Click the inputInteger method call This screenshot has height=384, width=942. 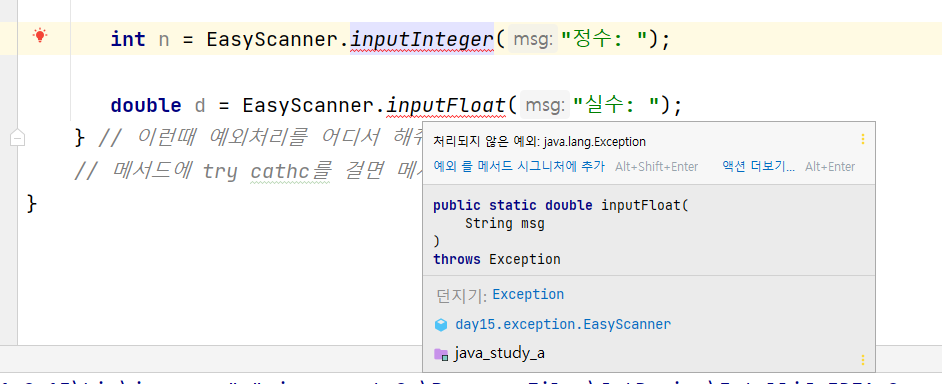point(422,40)
